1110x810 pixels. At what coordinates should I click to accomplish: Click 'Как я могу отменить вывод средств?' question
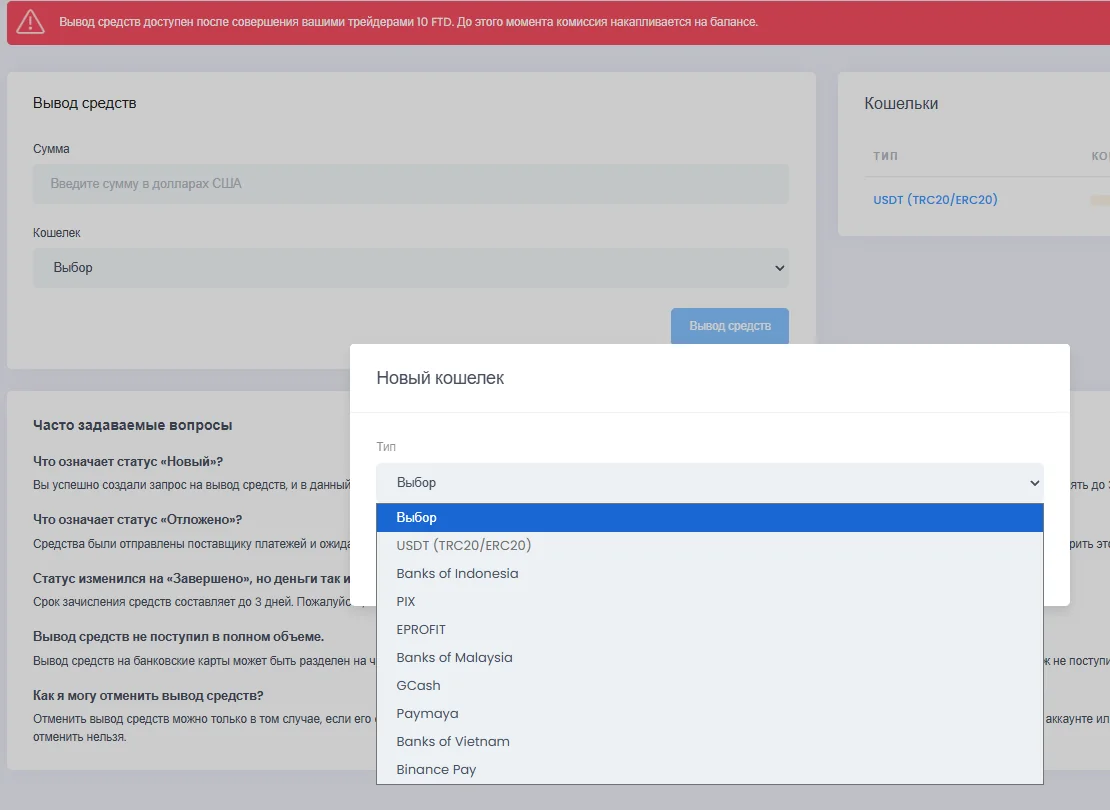(148, 695)
